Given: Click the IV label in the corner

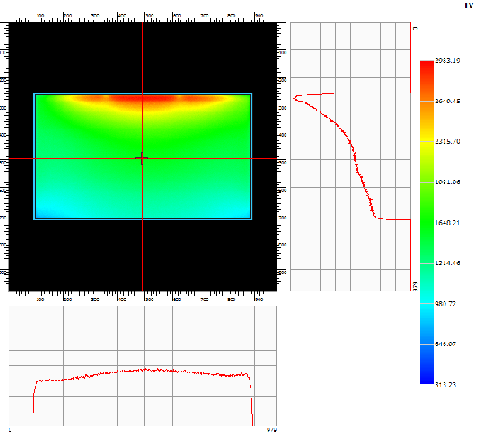Looking at the screenshot, I should pyautogui.click(x=469, y=5).
